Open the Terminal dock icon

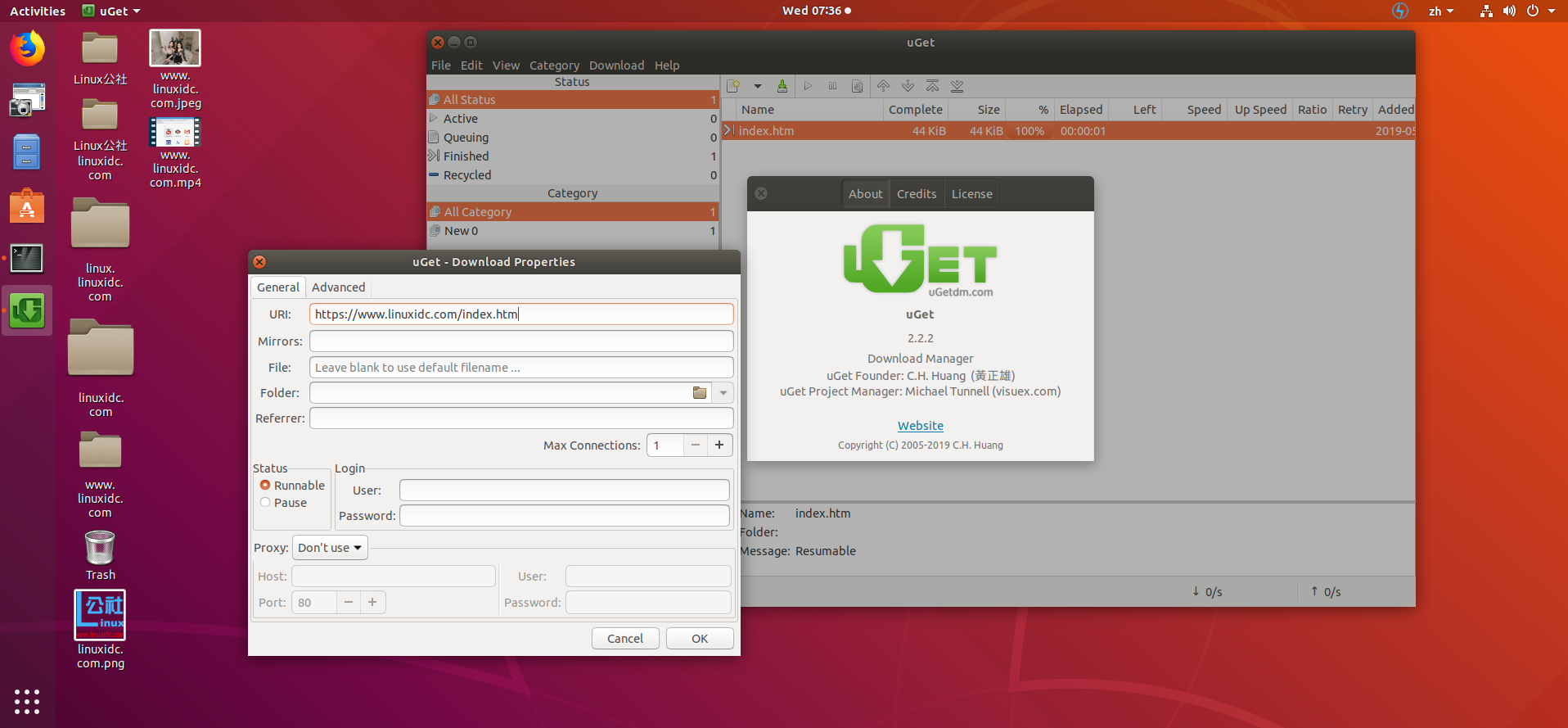coord(27,258)
